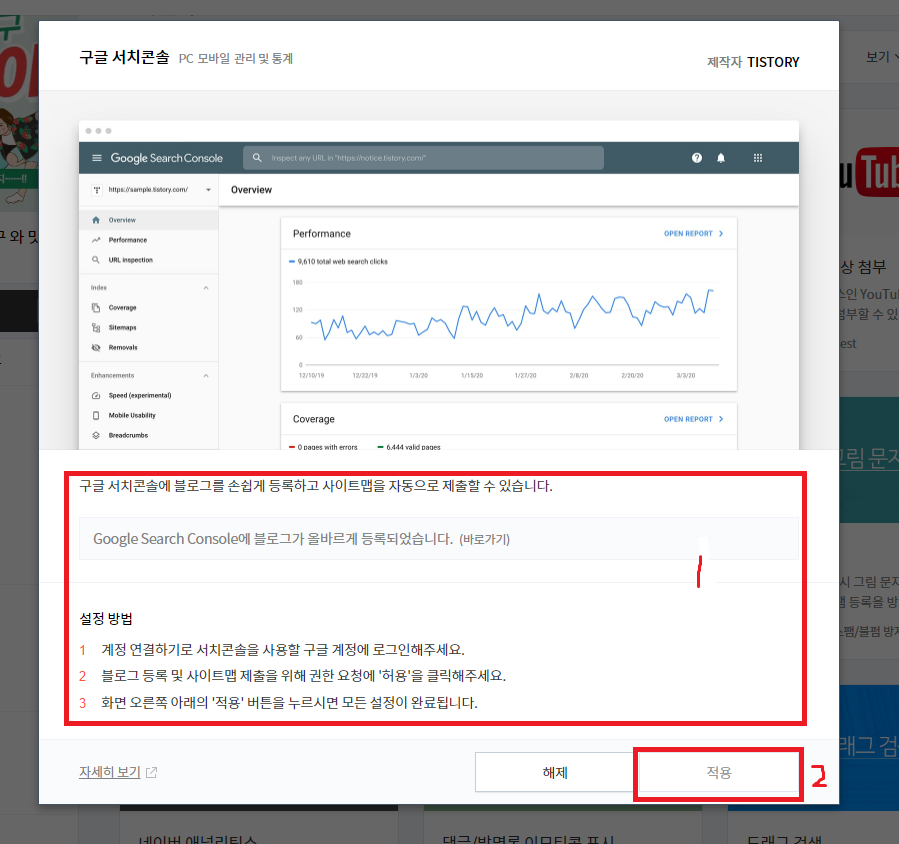Screen dimensions: 899x844
Task: Click the 구글 서치콘솔 plugin title
Action: coord(124,57)
